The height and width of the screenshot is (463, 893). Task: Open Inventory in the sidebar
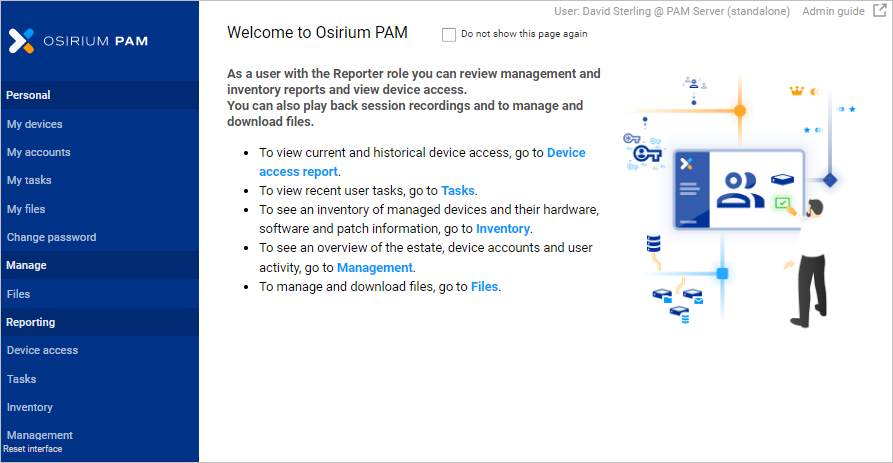pos(30,407)
